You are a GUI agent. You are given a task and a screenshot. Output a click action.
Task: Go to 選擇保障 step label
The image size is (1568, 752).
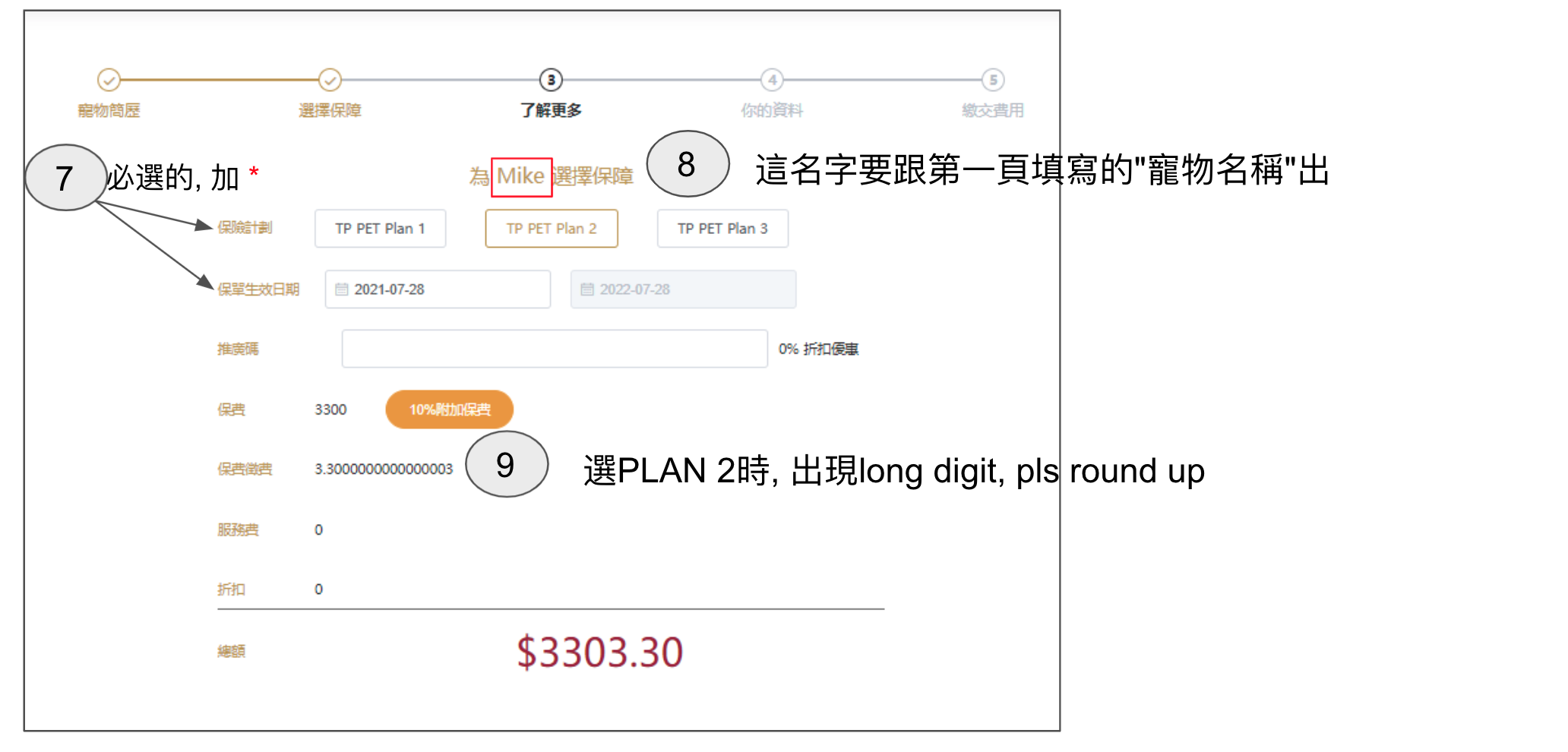[330, 111]
